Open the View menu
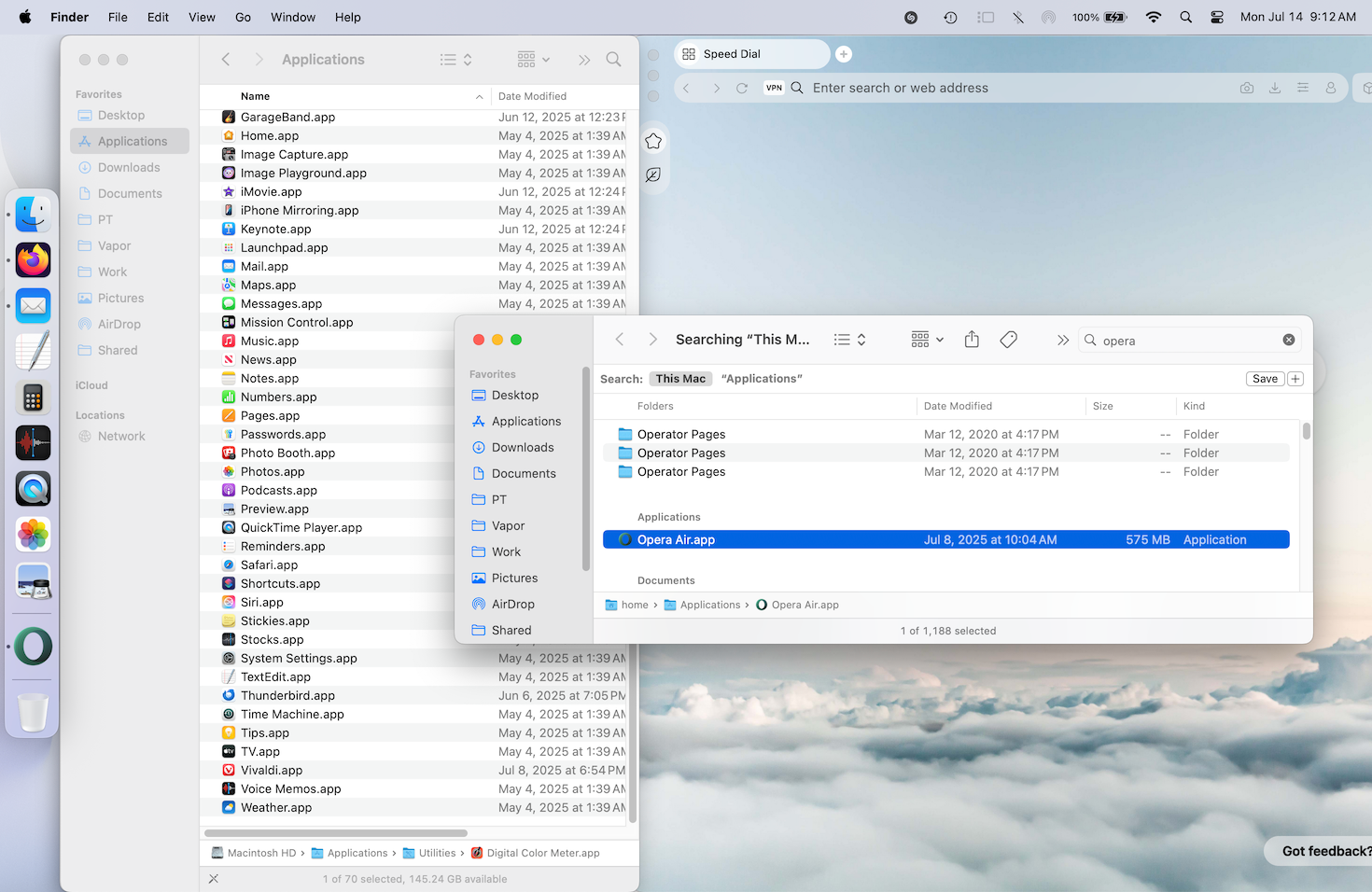1372x892 pixels. click(x=202, y=17)
